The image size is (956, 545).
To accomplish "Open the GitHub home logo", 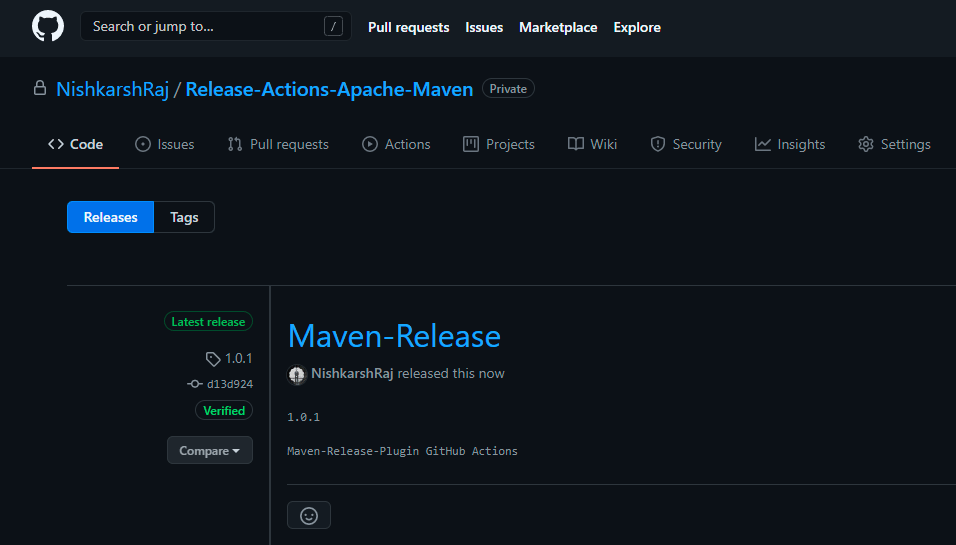I will pos(48,26).
